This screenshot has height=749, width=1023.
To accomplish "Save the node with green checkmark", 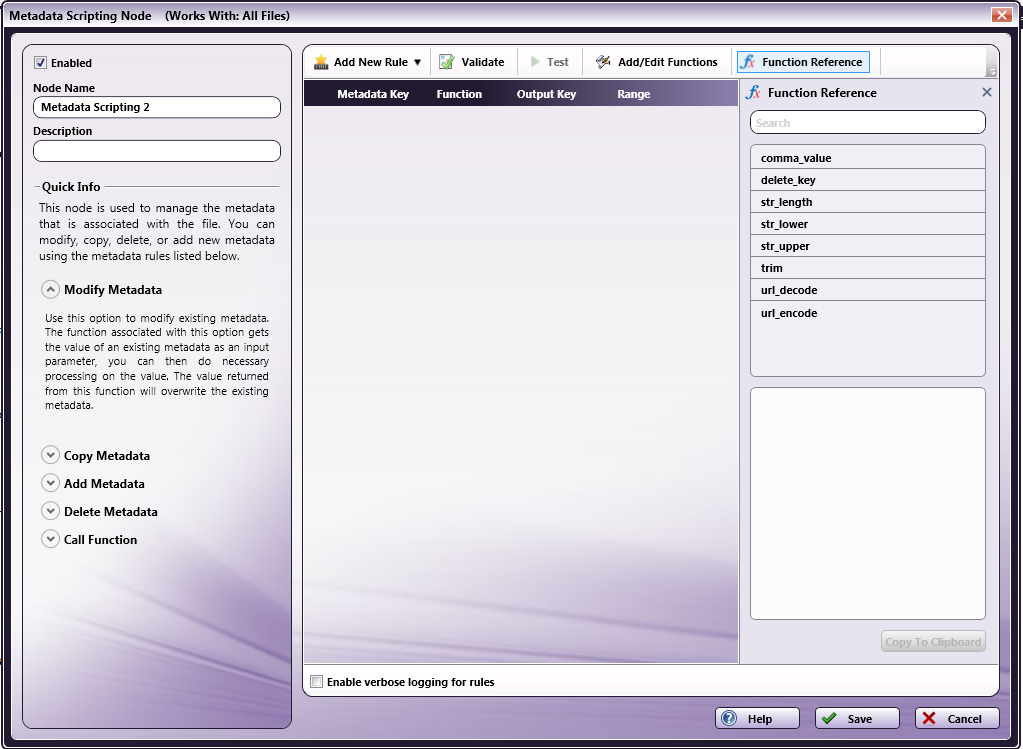I will click(x=857, y=718).
